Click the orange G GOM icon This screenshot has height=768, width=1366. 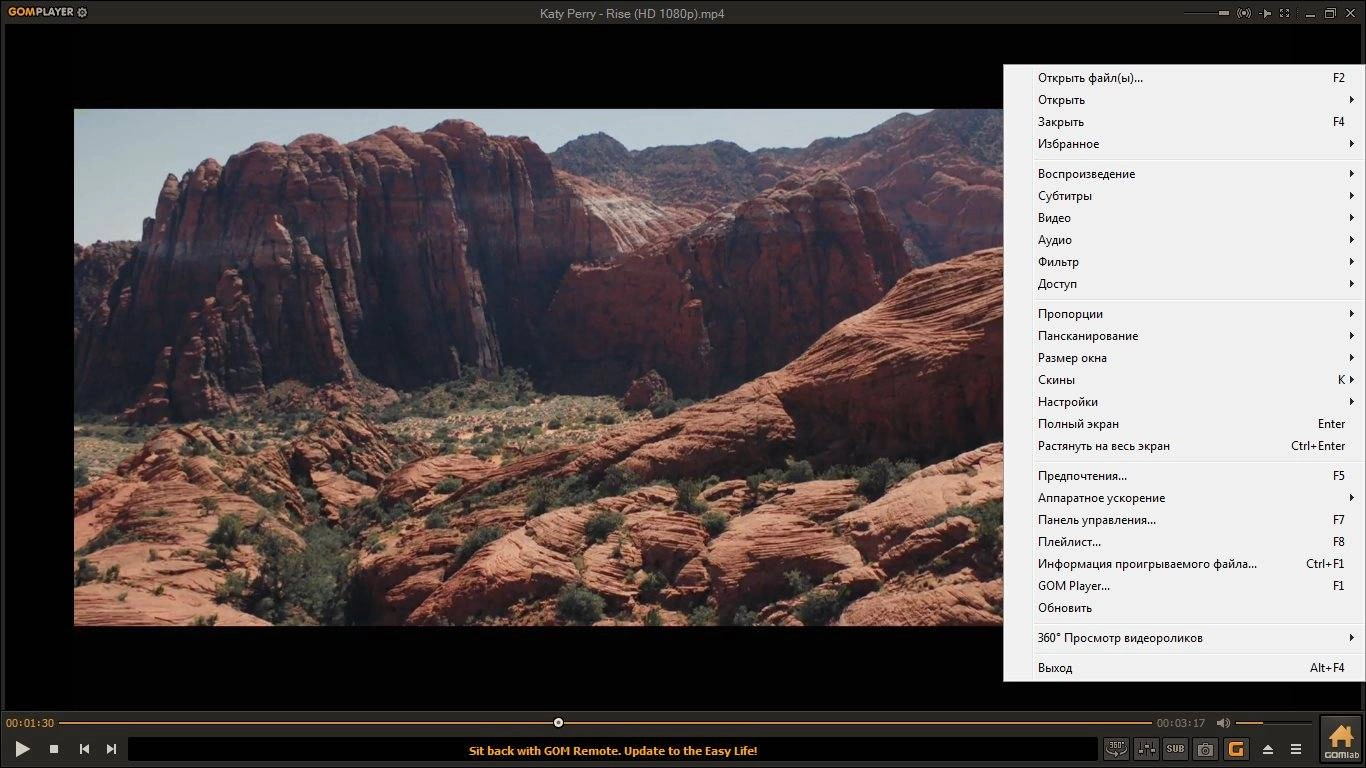click(1236, 748)
